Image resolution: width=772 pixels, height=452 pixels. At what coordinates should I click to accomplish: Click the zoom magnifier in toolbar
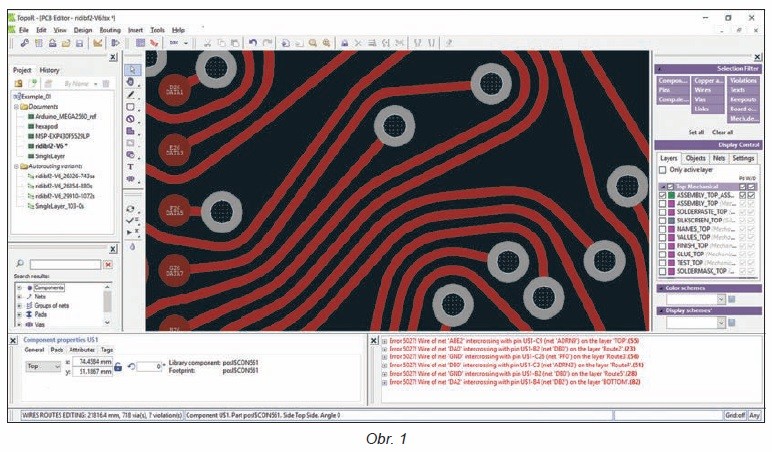312,43
